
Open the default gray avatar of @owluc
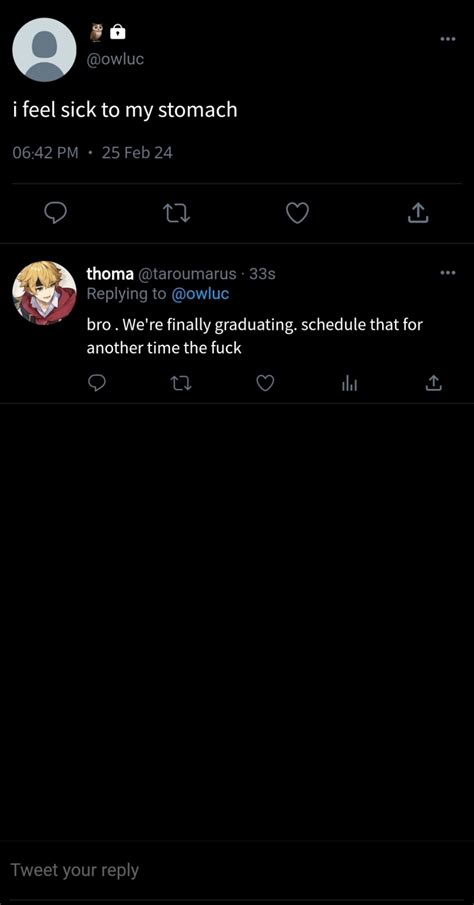(x=44, y=50)
